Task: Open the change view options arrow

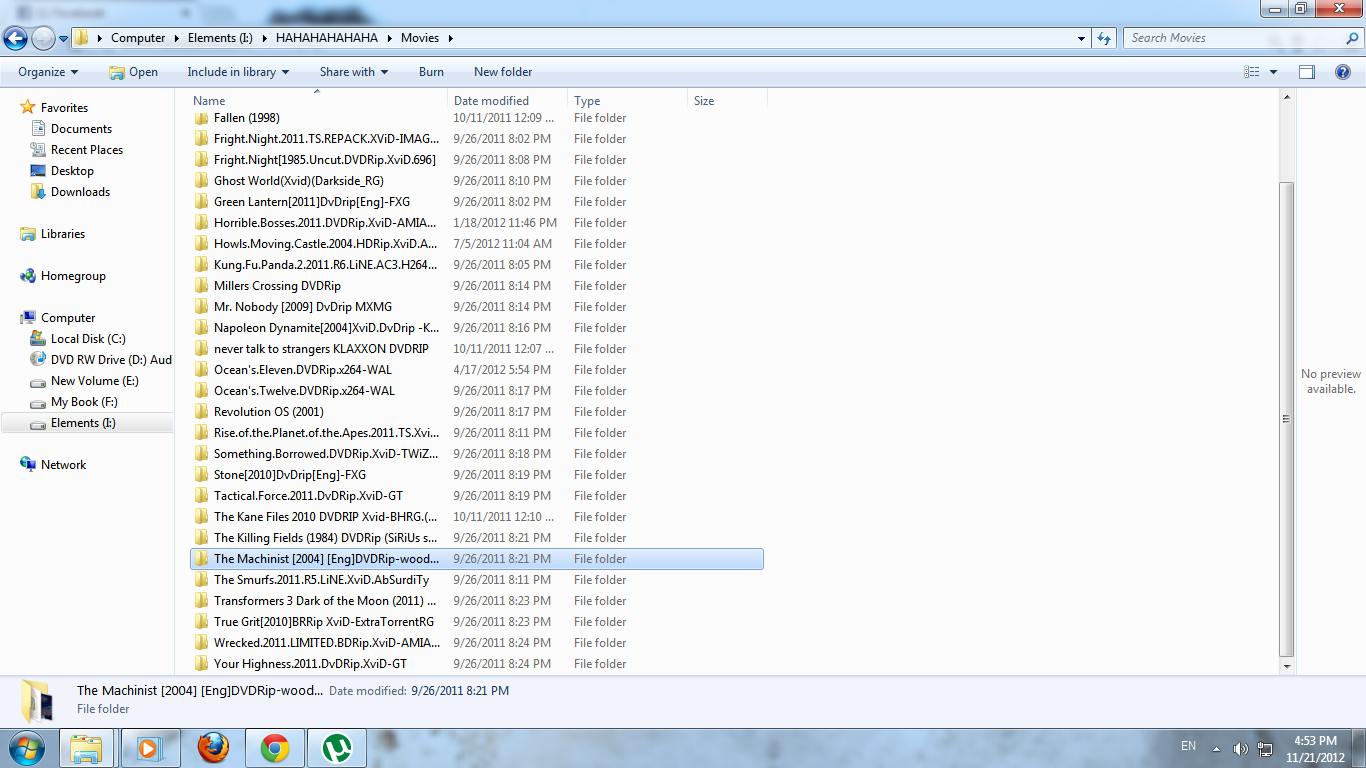Action: (x=1273, y=72)
